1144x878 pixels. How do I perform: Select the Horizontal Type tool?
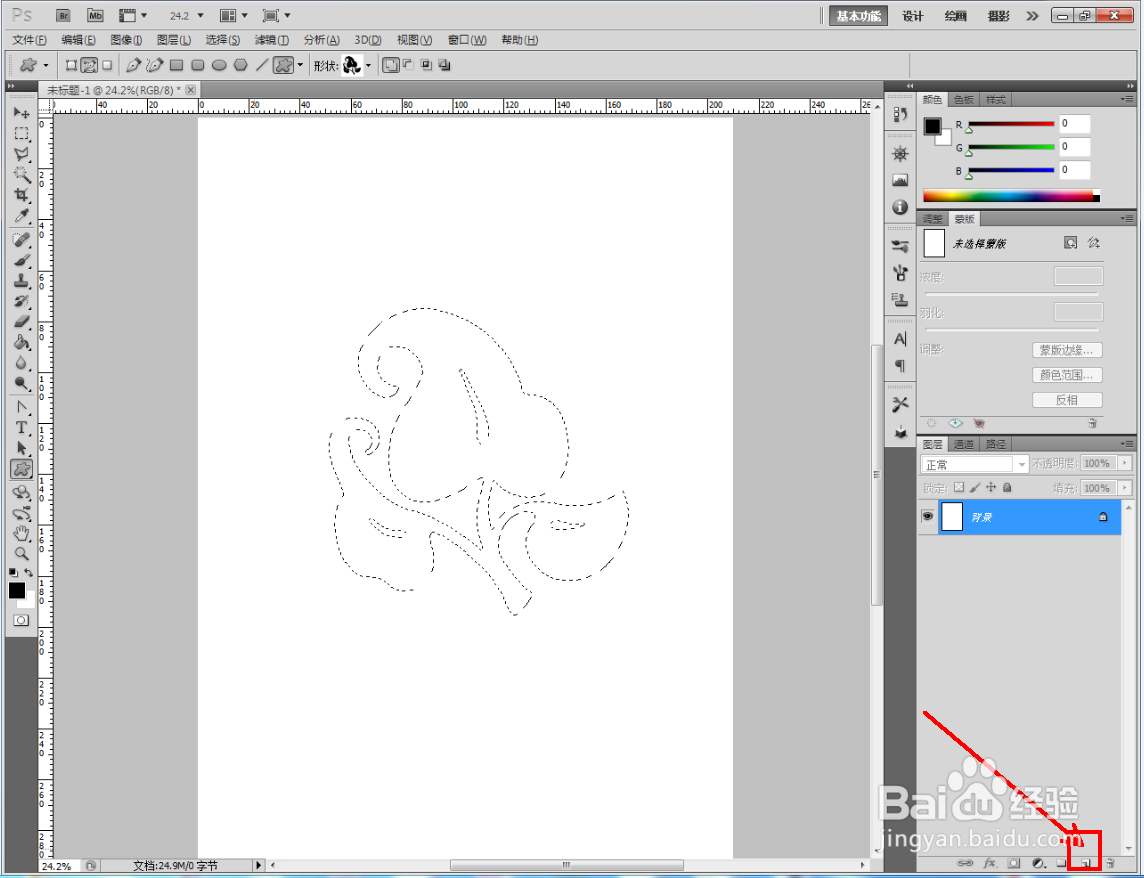(x=21, y=428)
